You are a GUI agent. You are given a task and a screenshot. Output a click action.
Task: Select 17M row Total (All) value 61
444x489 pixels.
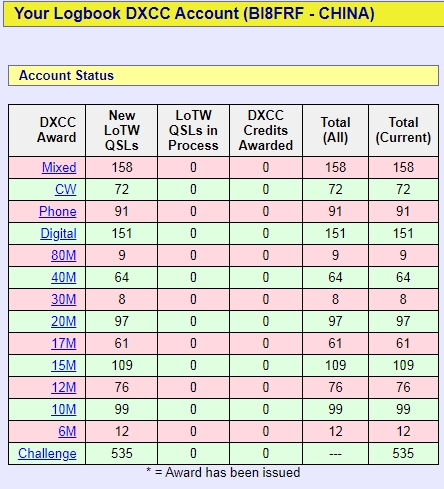pos(335,343)
